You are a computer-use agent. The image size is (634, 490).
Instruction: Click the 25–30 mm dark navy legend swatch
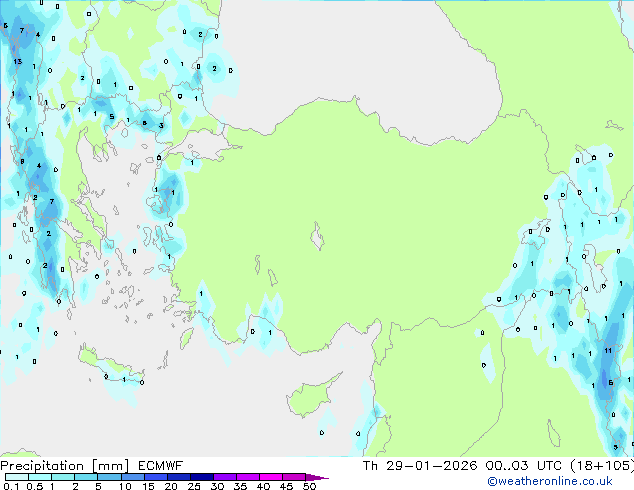click(x=202, y=477)
